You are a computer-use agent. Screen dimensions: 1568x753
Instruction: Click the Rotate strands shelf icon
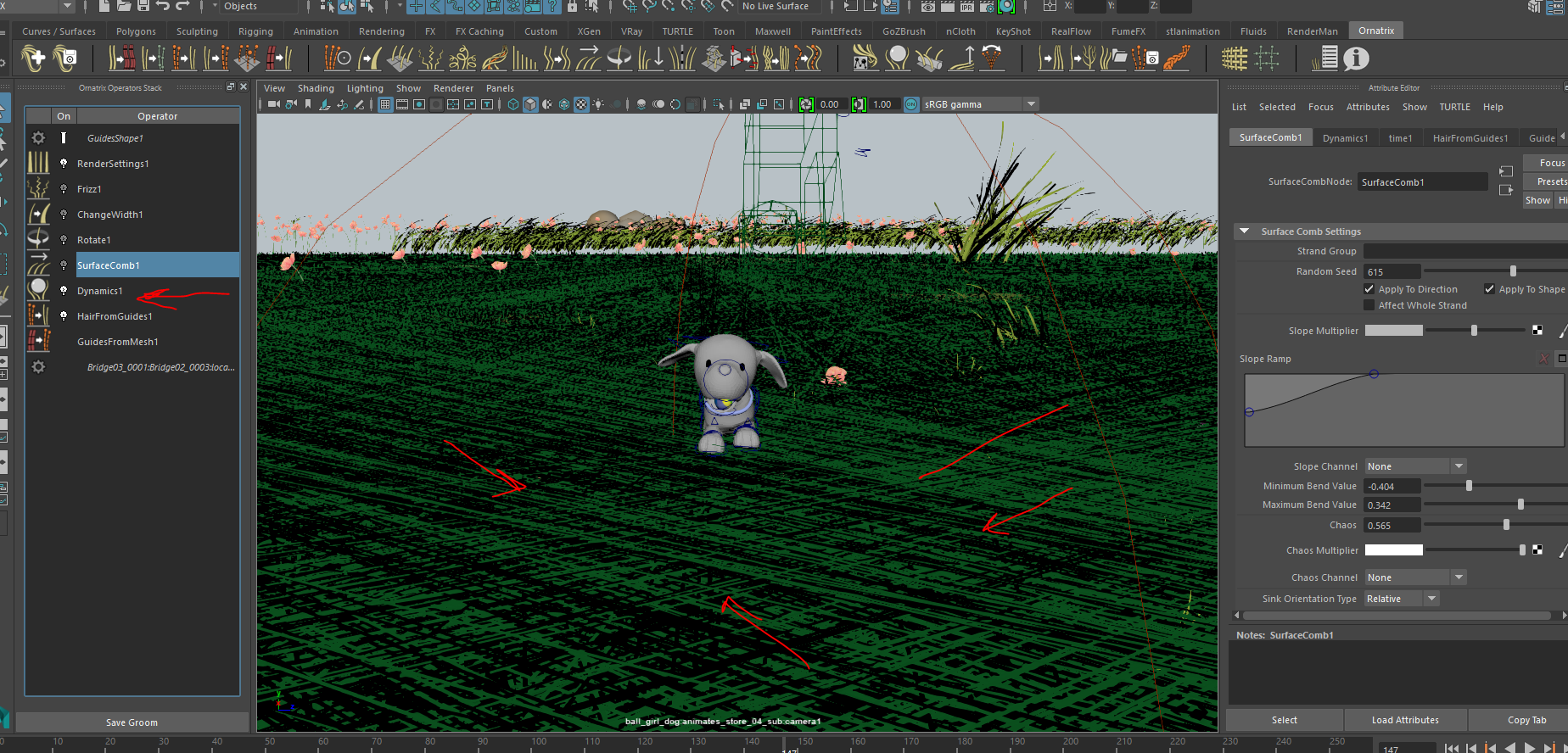pyautogui.click(x=619, y=59)
